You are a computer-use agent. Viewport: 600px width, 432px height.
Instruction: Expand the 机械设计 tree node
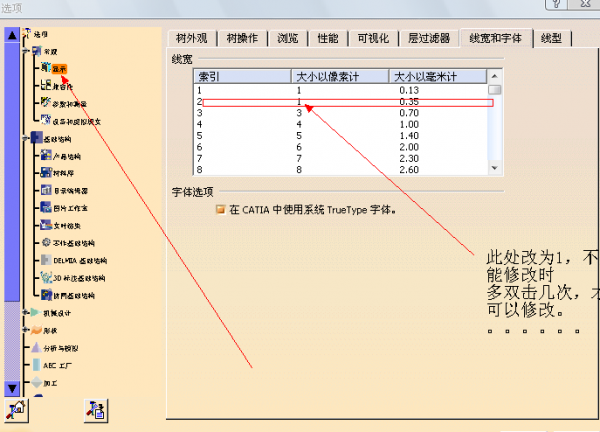coord(25,313)
